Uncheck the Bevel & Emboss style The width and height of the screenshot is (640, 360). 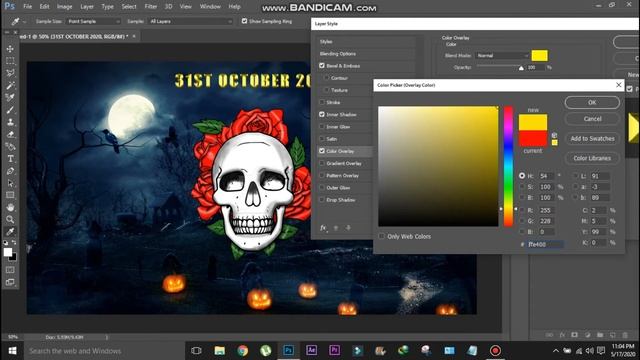pos(322,66)
